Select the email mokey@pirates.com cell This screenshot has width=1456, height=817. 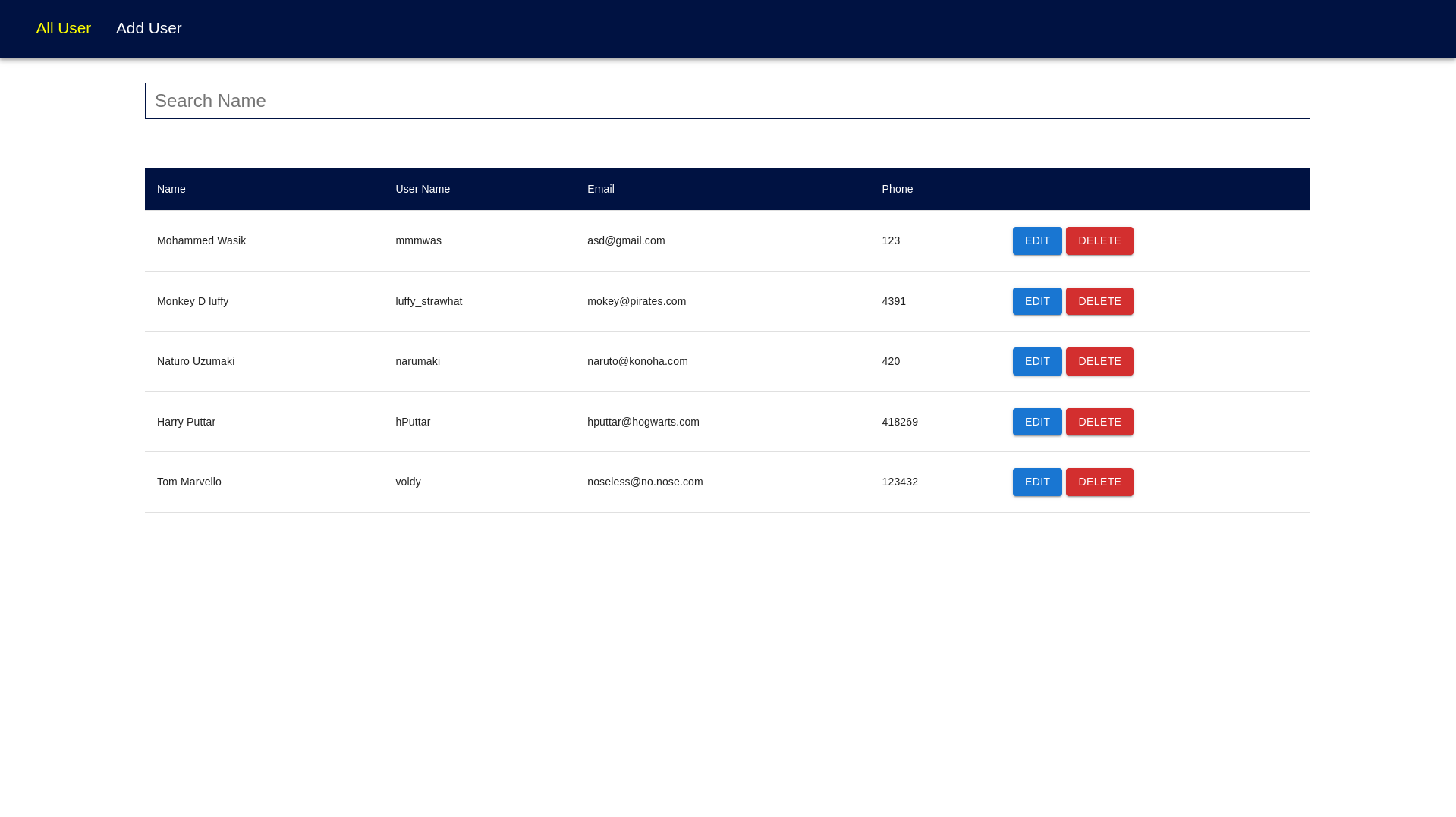pyautogui.click(x=636, y=301)
